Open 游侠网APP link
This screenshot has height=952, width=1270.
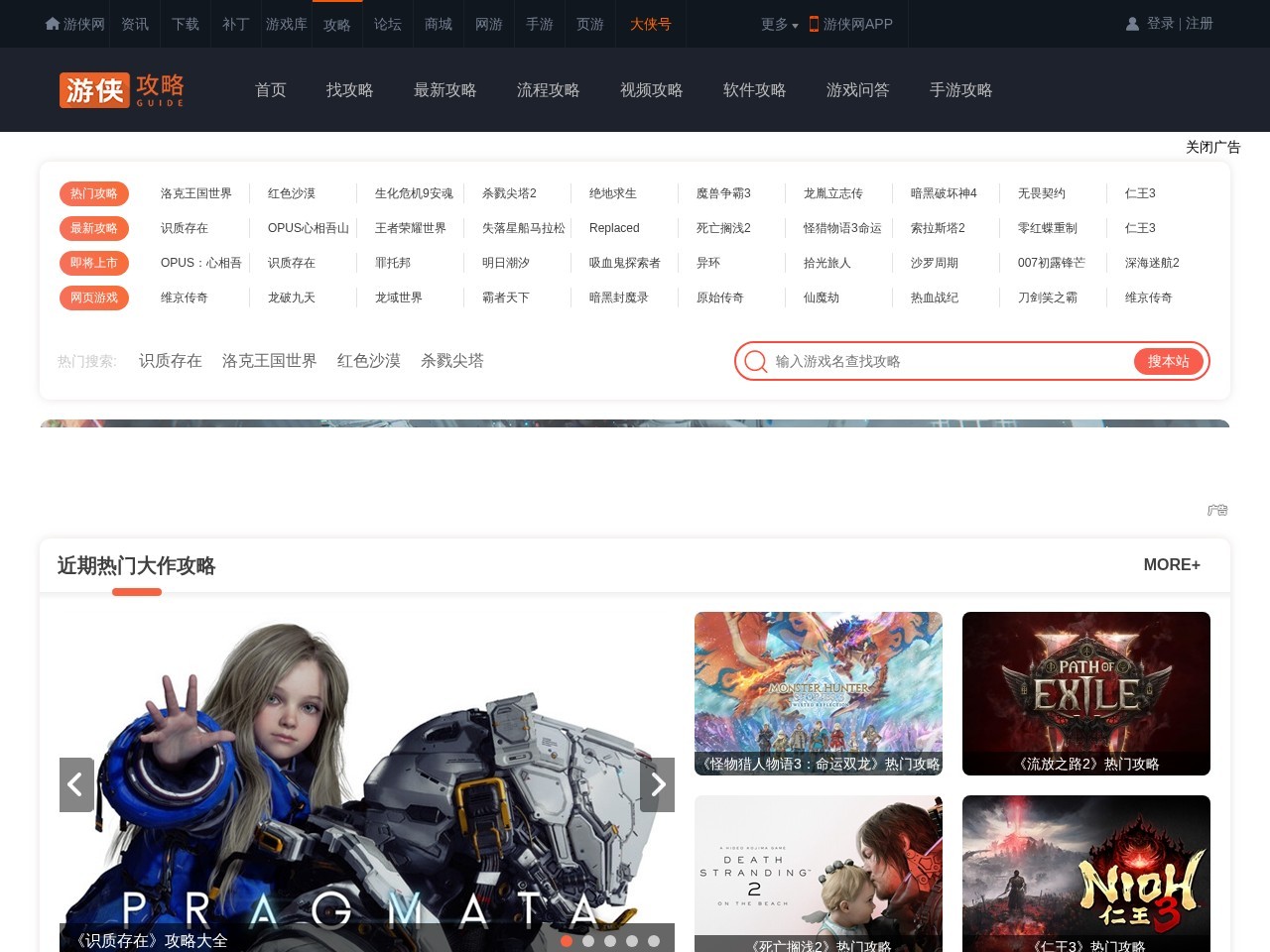(x=858, y=24)
